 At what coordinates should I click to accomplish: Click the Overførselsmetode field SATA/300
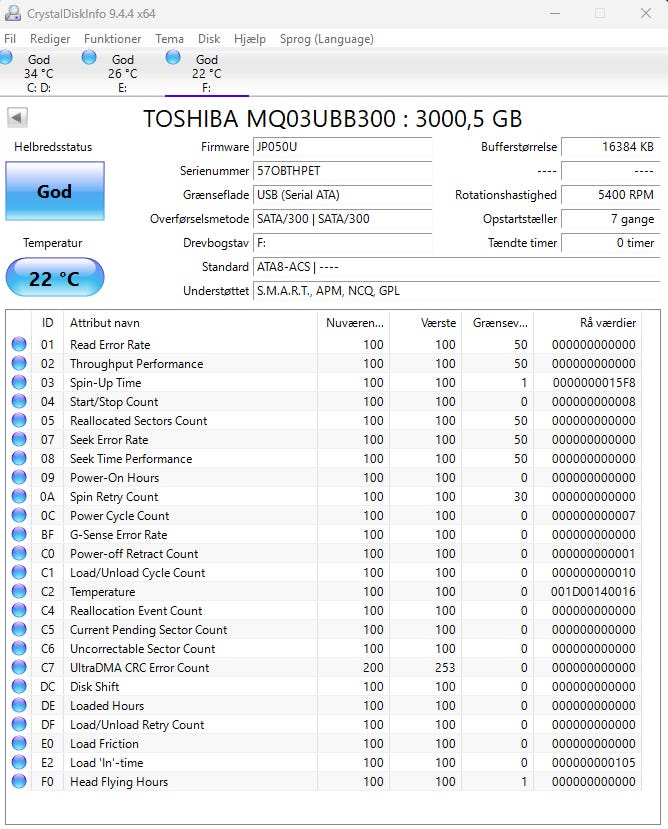pyautogui.click(x=343, y=219)
